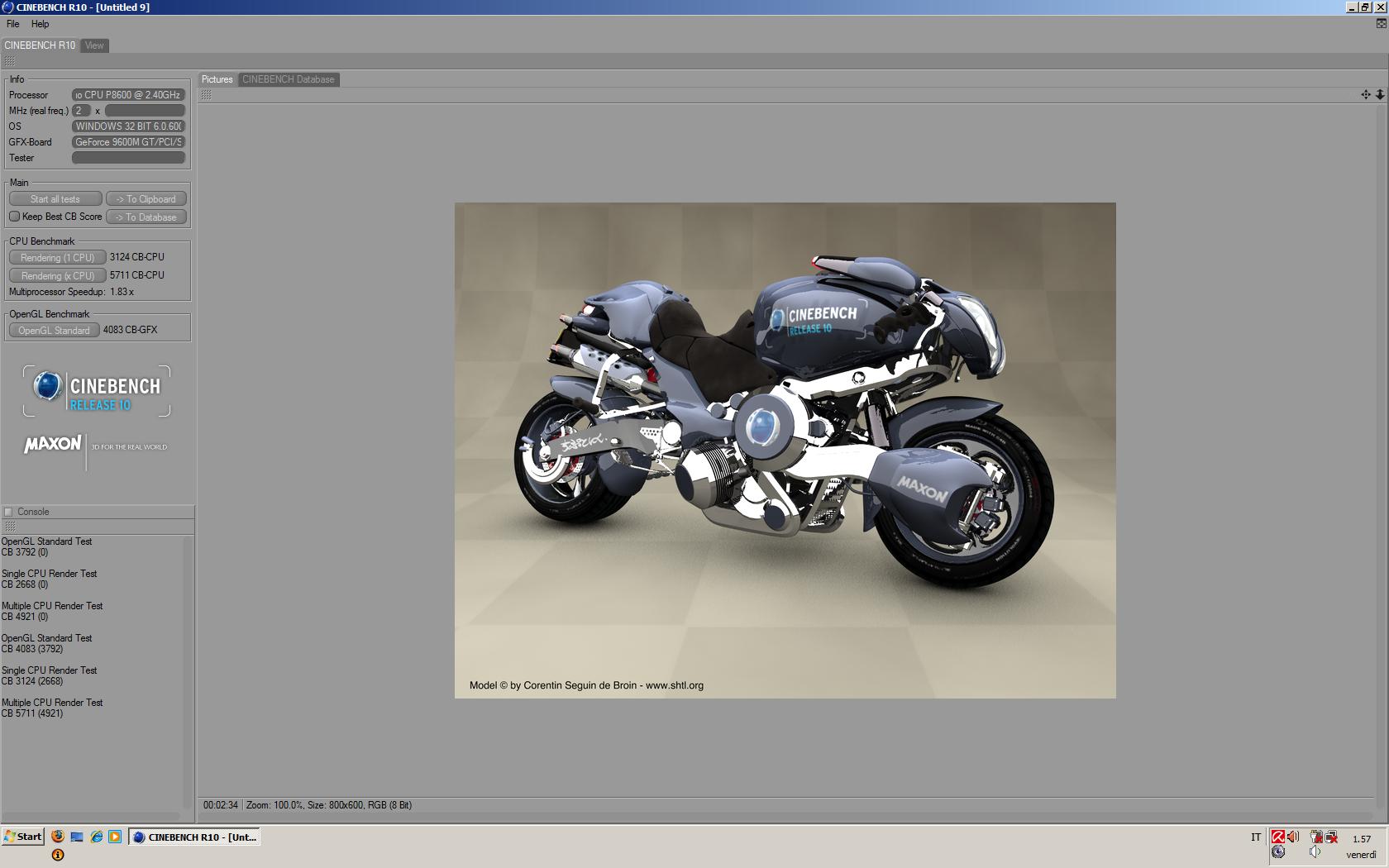Click the down-arrow icon in picture panel

[1379, 95]
